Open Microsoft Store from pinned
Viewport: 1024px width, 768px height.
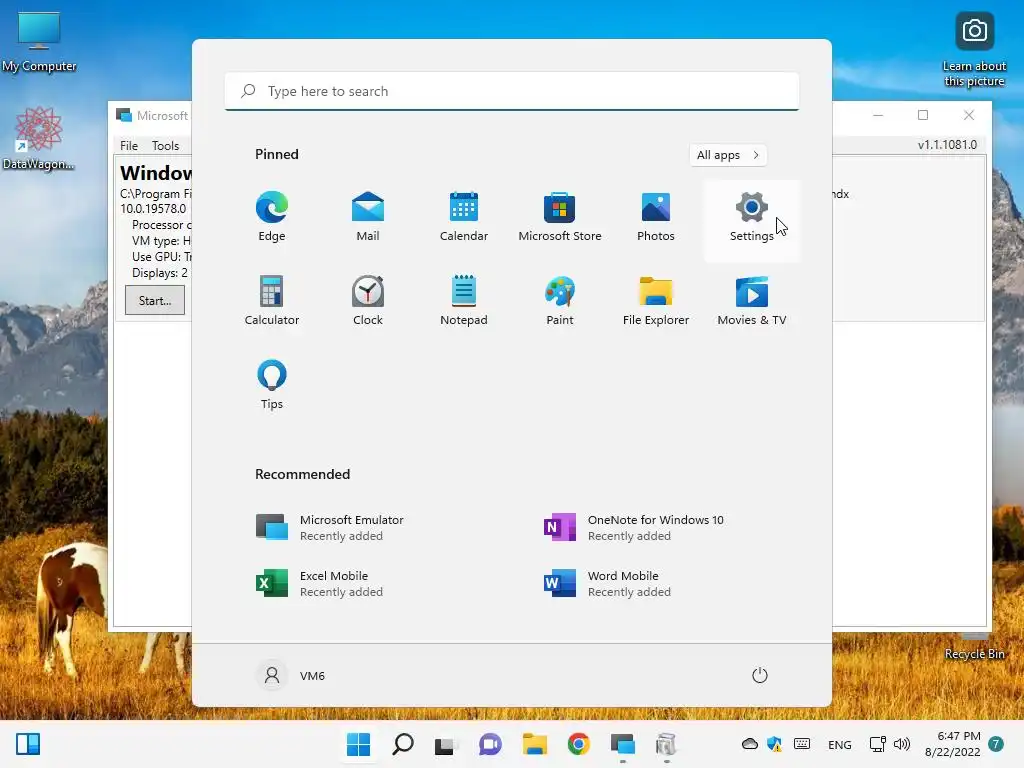pos(560,217)
